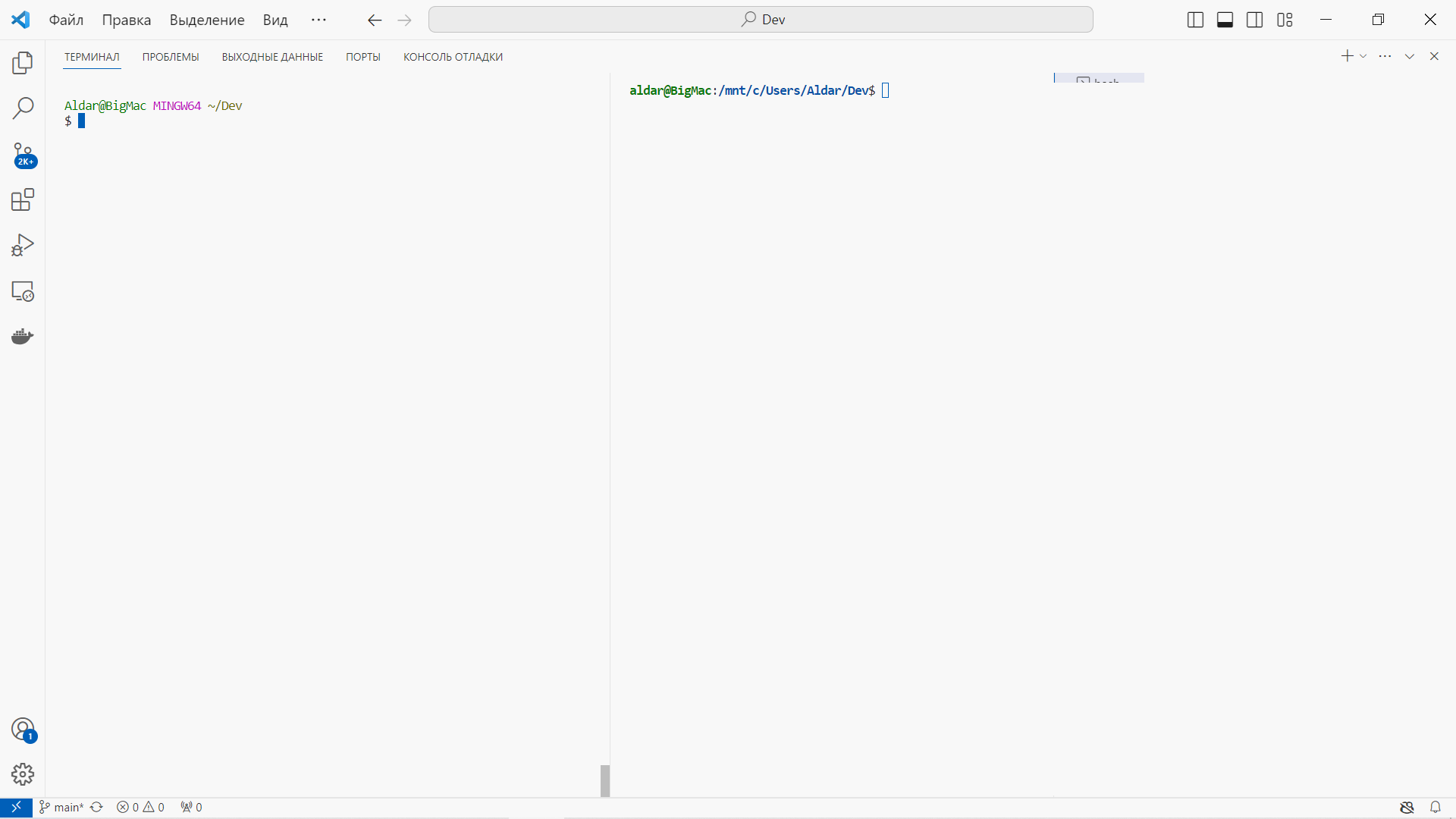
Task: Open the Run and Debug view
Action: [x=23, y=244]
